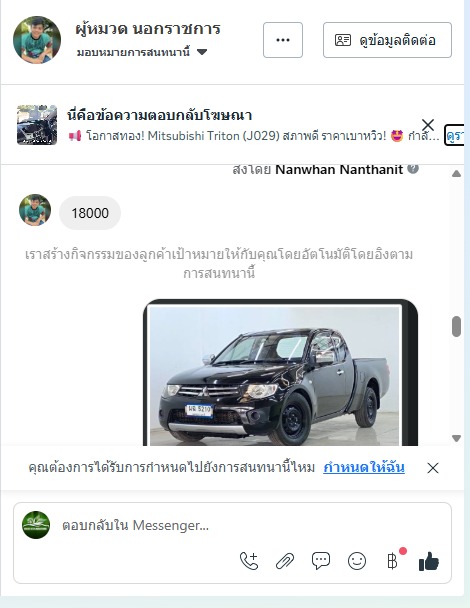Click the กำหนดให้ฉัน link

click(x=364, y=467)
